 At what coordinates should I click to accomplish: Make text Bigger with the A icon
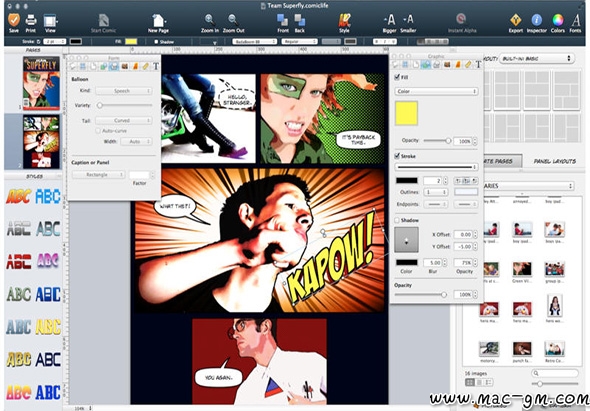point(389,20)
